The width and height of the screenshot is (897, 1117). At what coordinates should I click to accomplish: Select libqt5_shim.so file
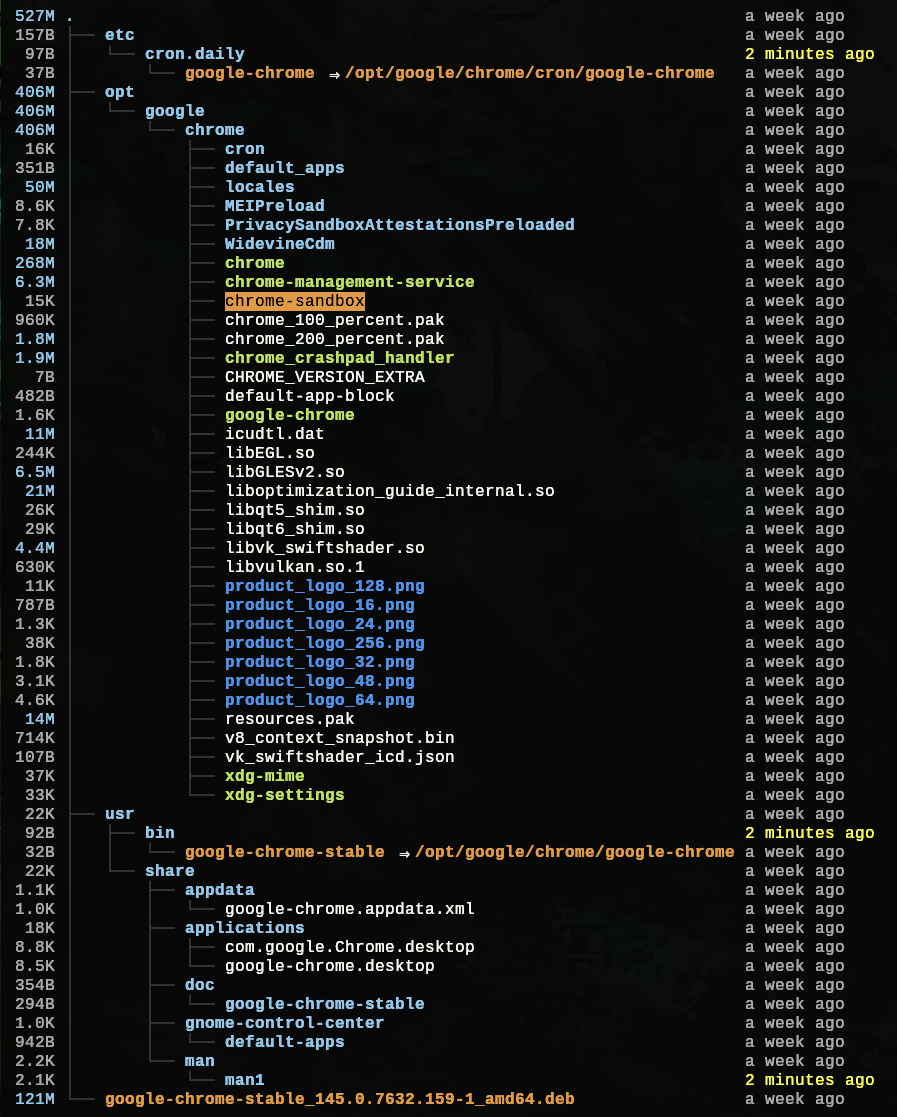[x=294, y=510]
